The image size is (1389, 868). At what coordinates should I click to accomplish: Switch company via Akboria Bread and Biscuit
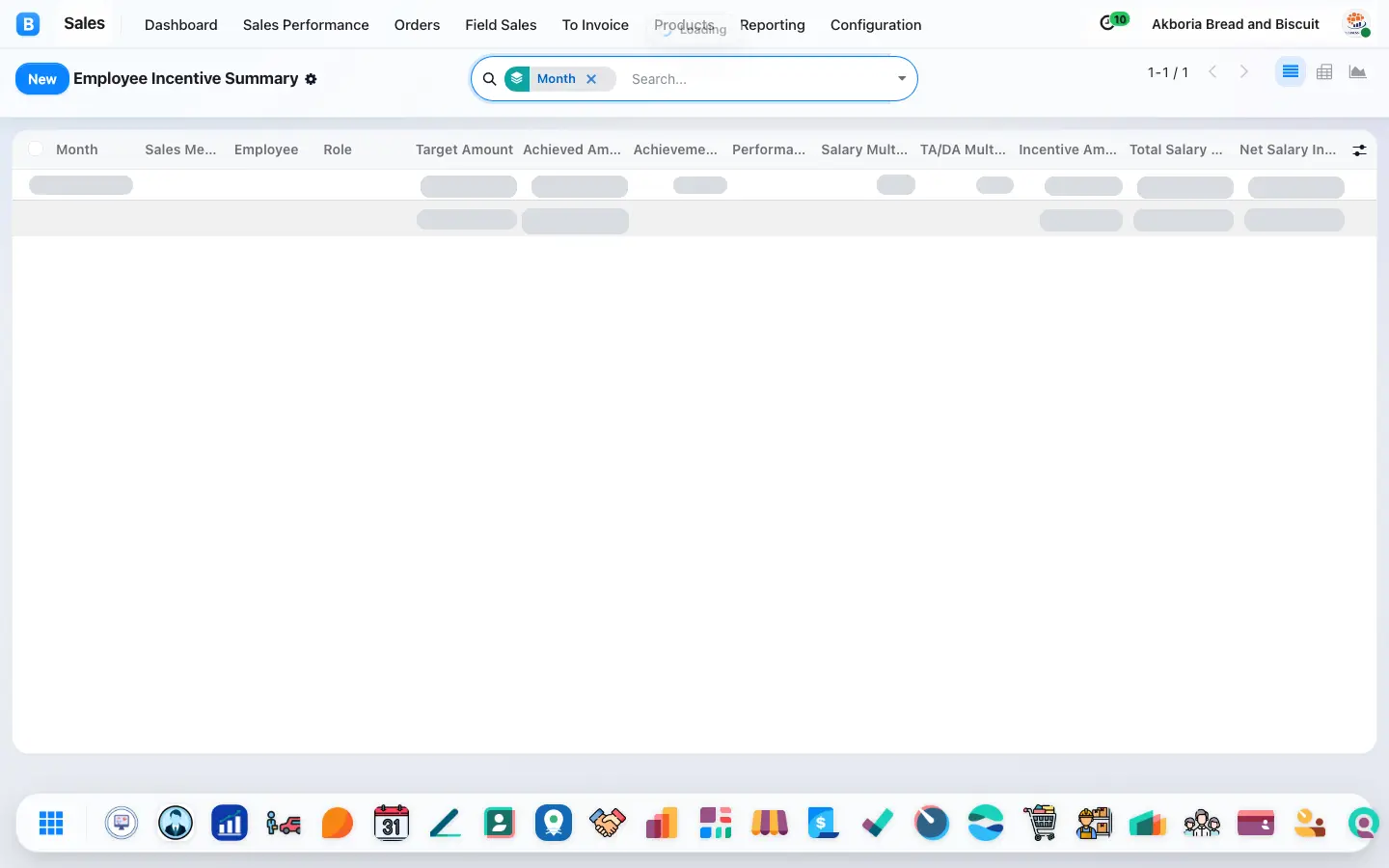tap(1236, 24)
